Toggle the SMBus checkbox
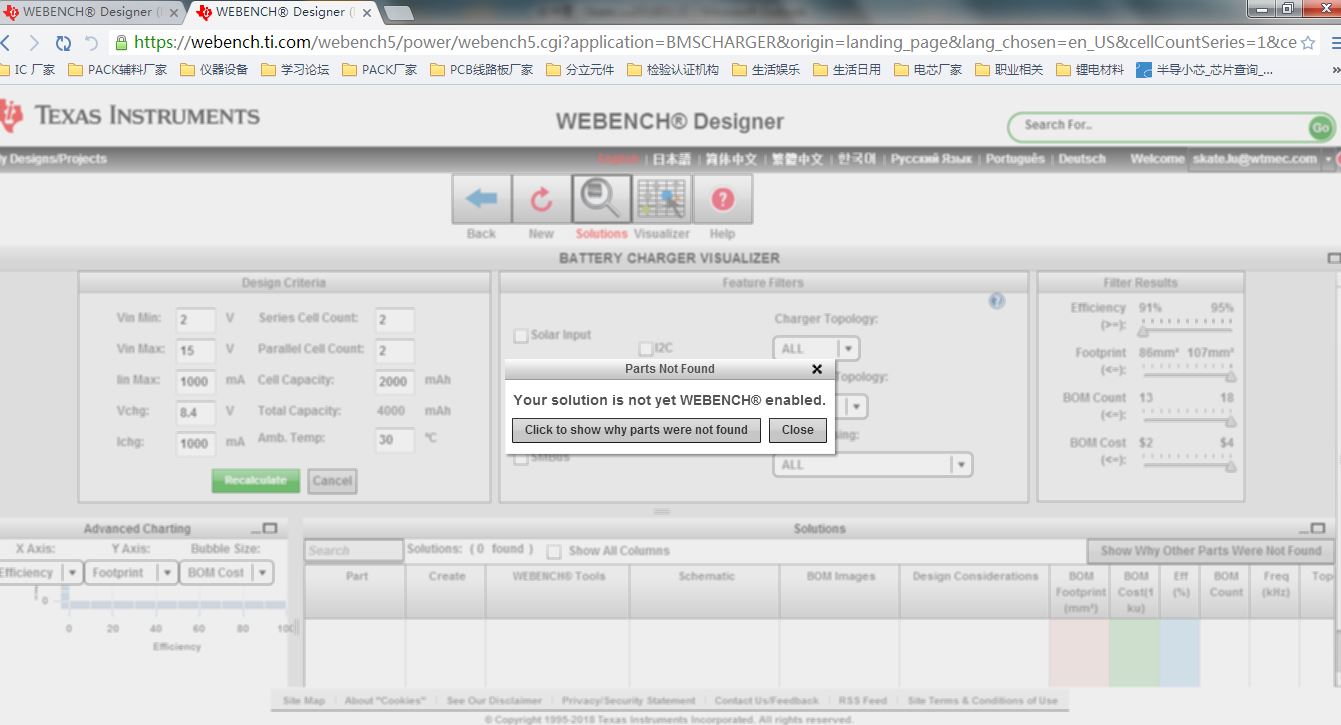This screenshot has width=1341, height=725. (521, 459)
